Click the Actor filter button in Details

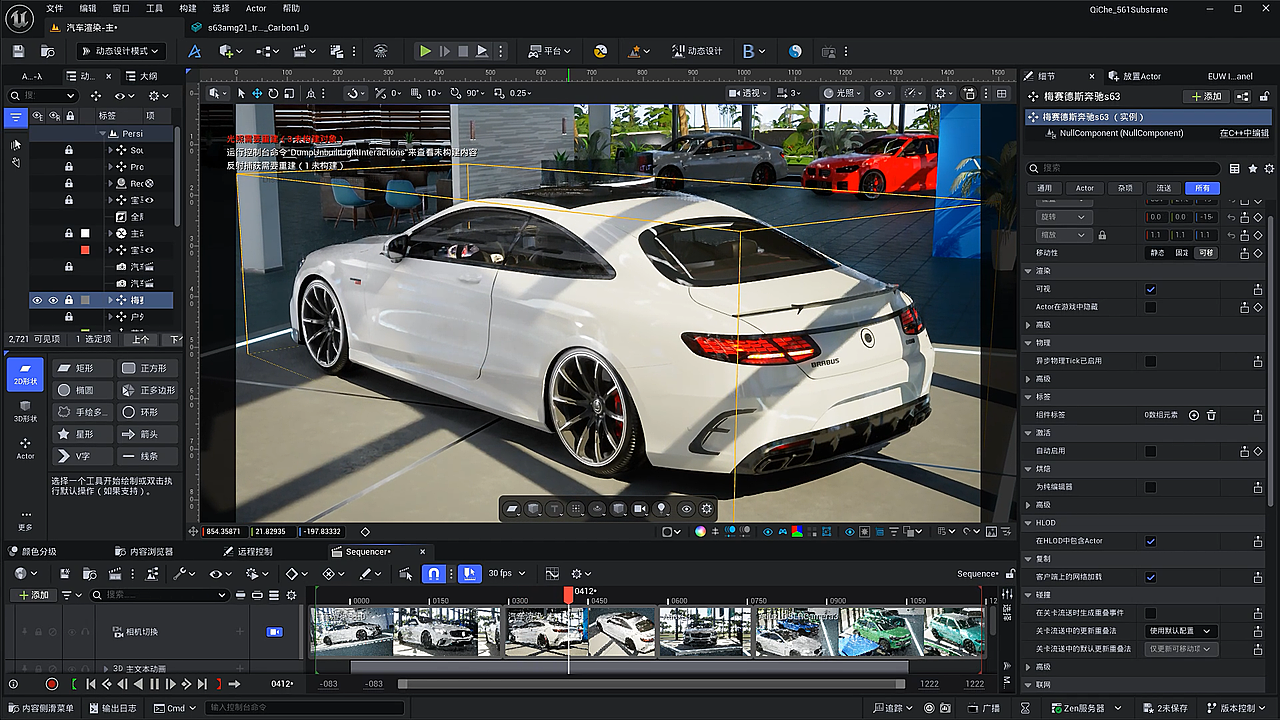click(1085, 188)
